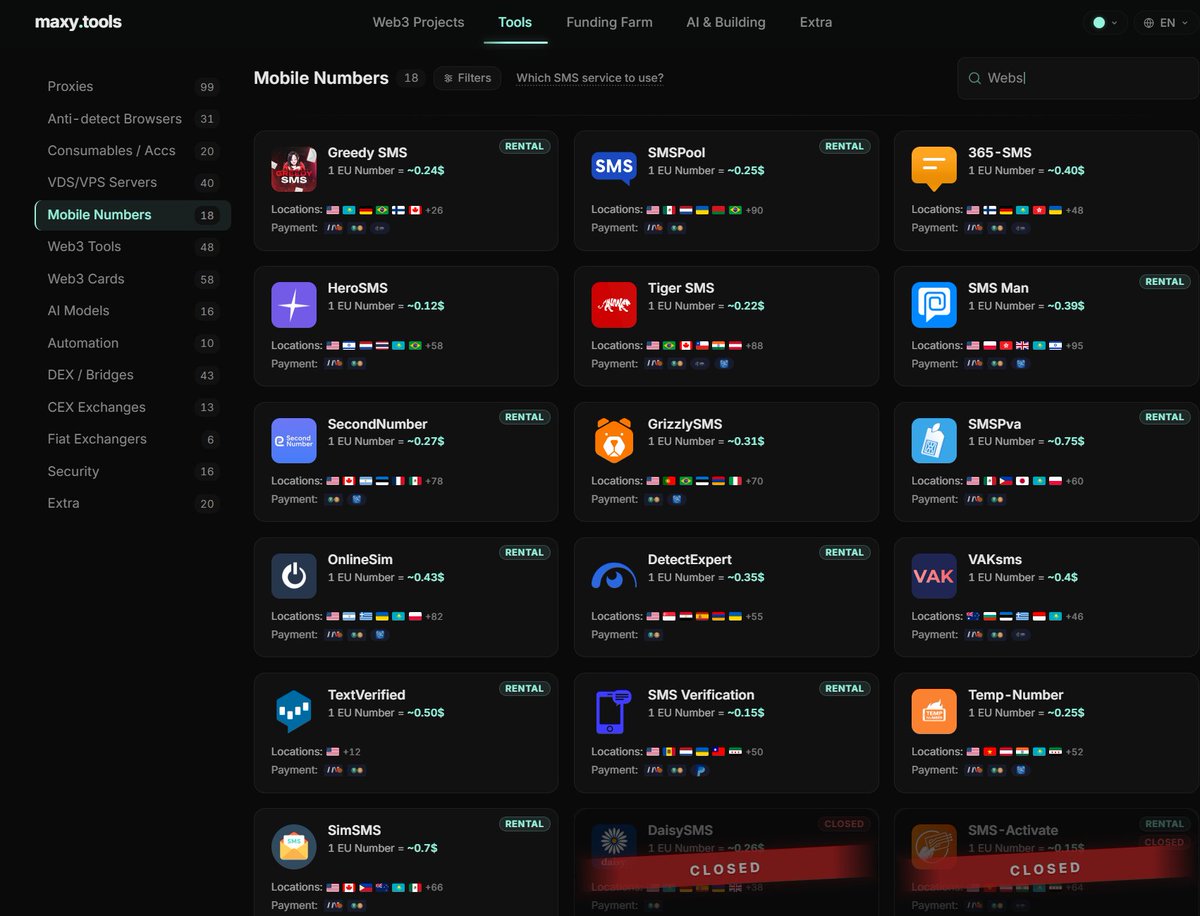The image size is (1200, 916).
Task: Select Consumables / Accs category
Action: pyautogui.click(x=132, y=150)
